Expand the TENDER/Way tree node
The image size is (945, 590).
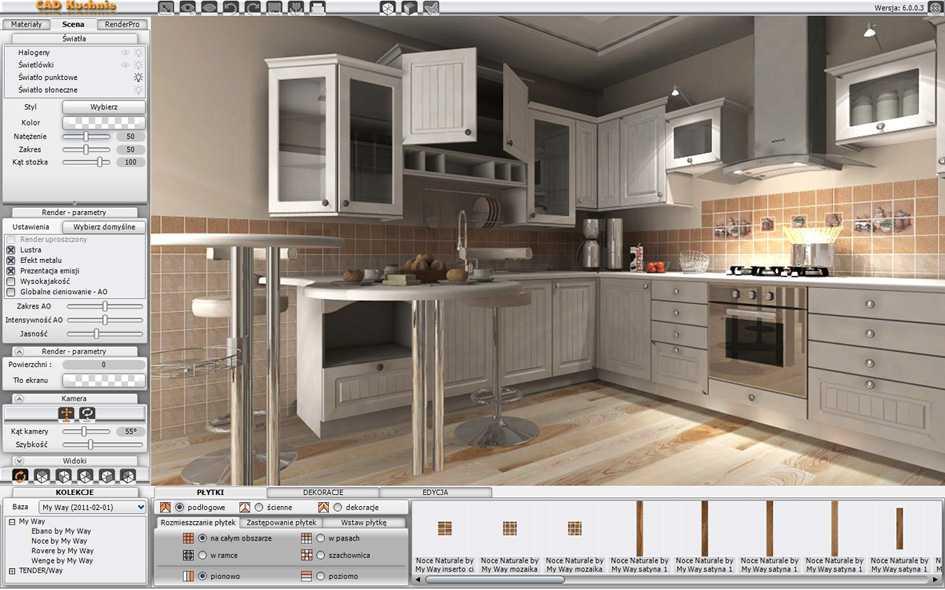coord(11,571)
